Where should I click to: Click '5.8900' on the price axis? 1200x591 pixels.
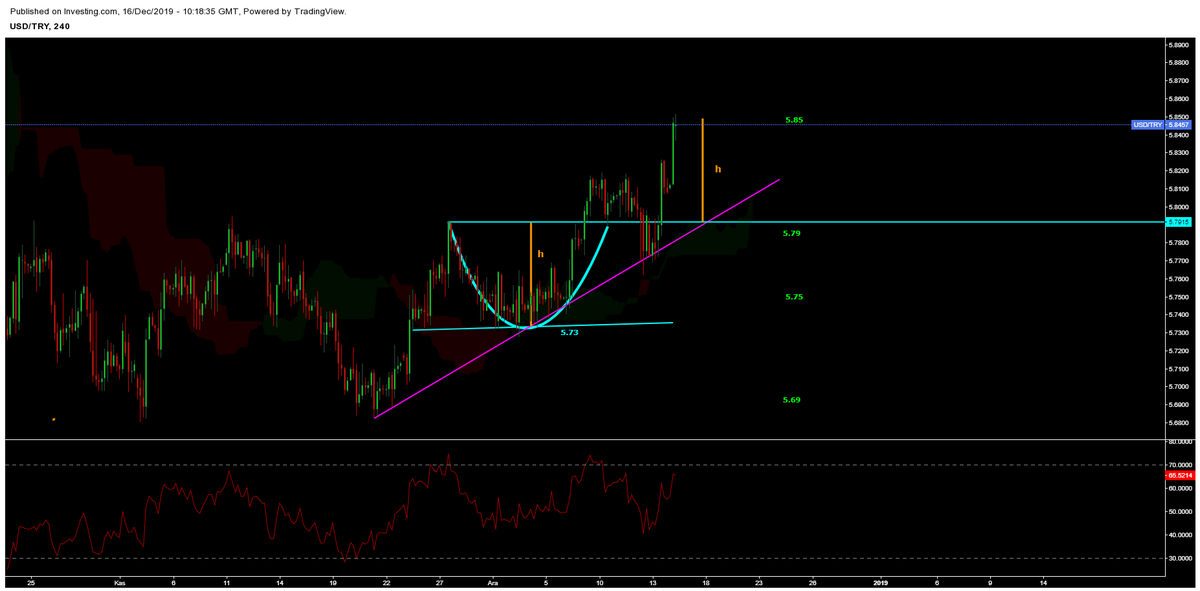(x=1180, y=45)
